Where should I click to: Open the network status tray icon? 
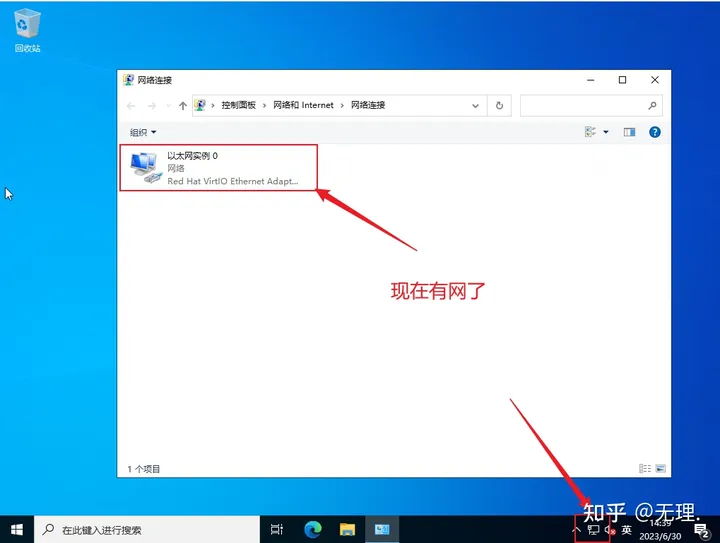(593, 530)
